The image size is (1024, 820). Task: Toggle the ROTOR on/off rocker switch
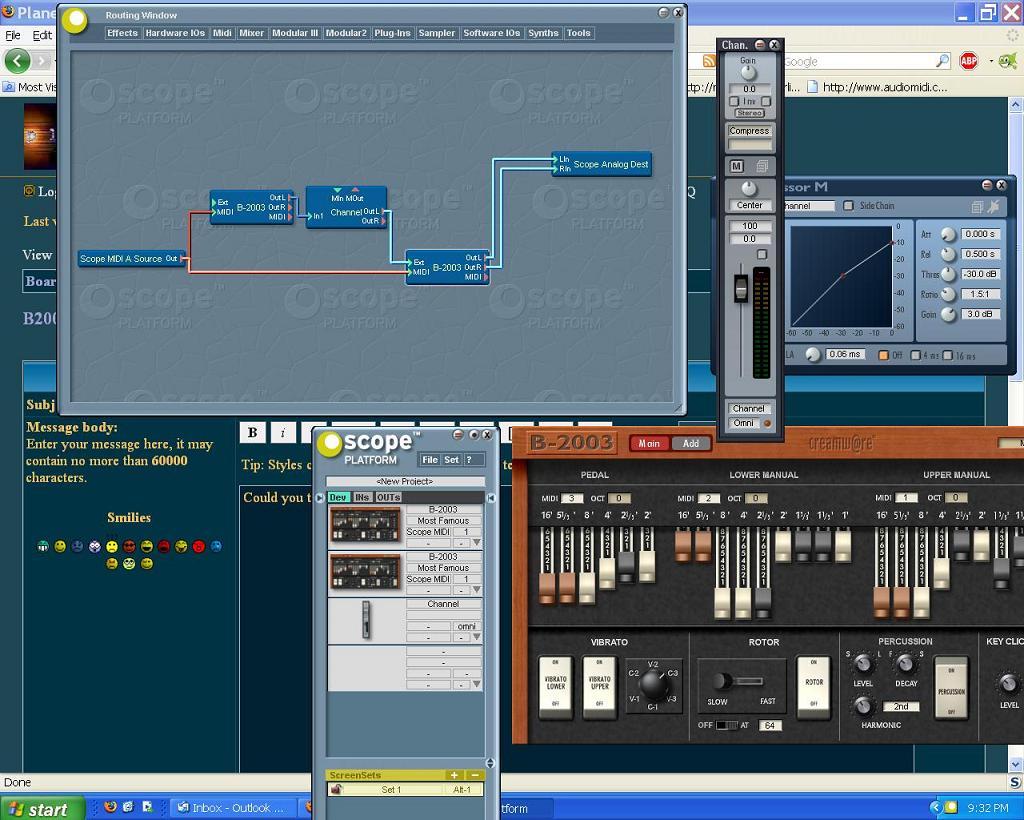[814, 687]
